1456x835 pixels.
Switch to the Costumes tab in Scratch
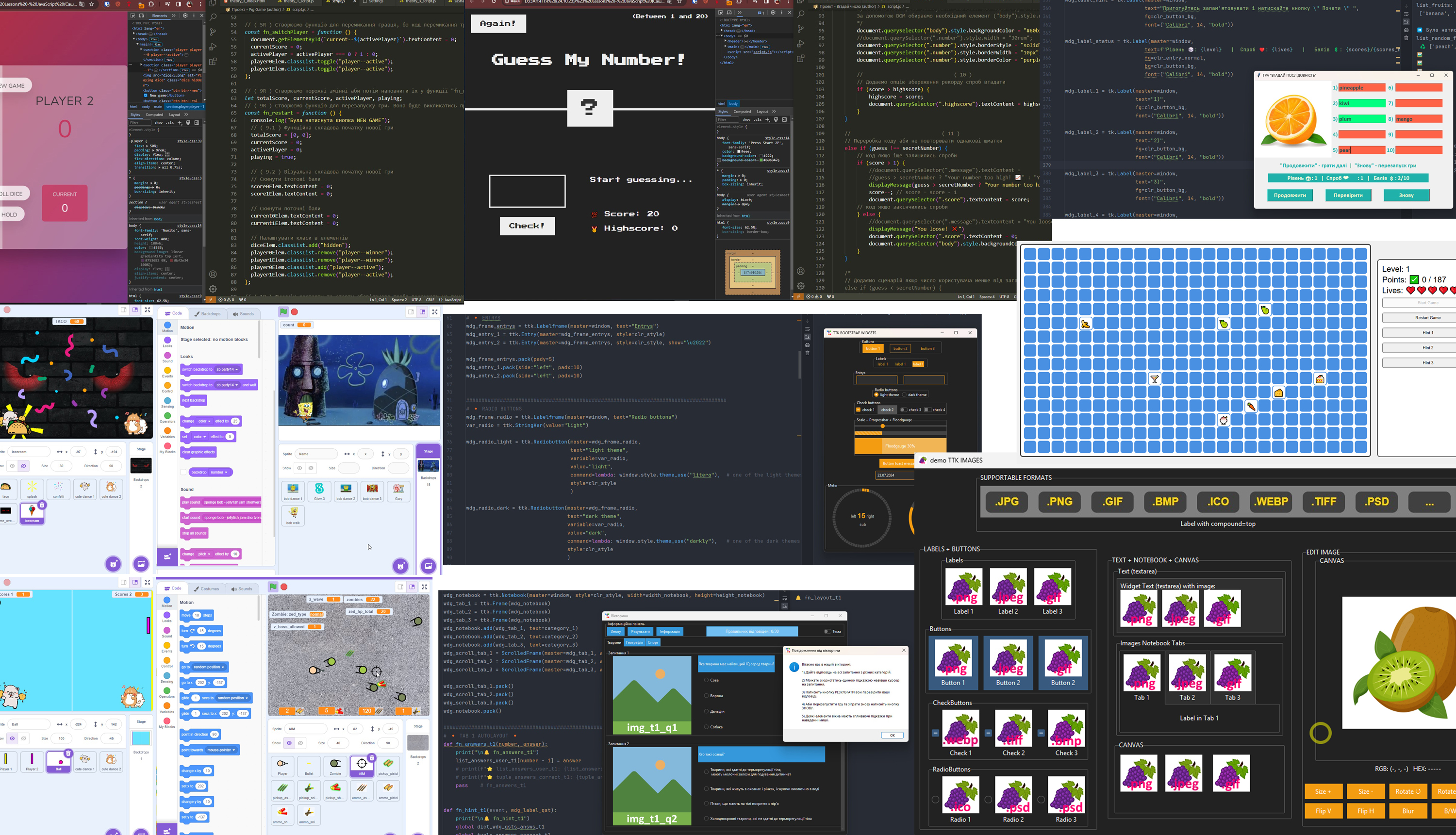pos(207,589)
